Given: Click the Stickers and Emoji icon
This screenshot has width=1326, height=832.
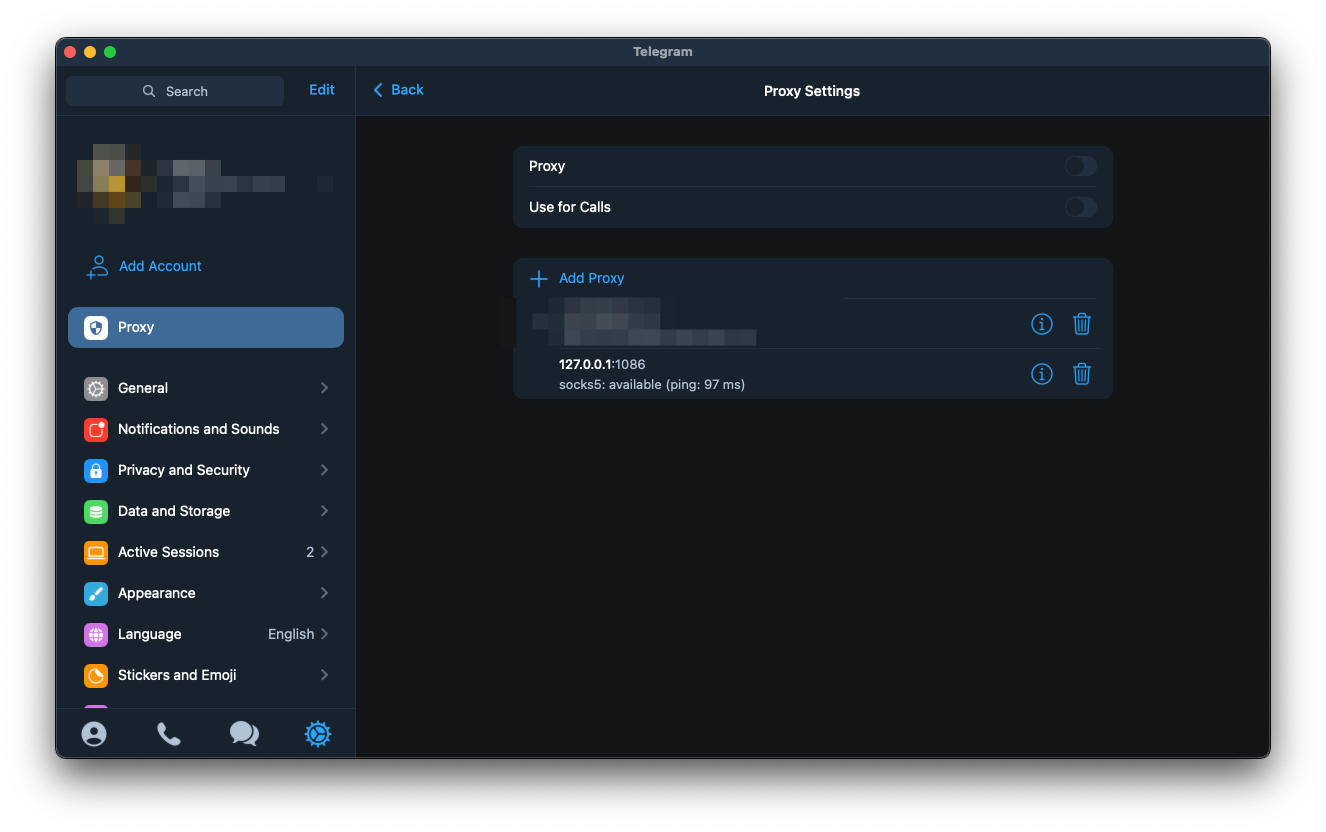Looking at the screenshot, I should click(x=96, y=675).
